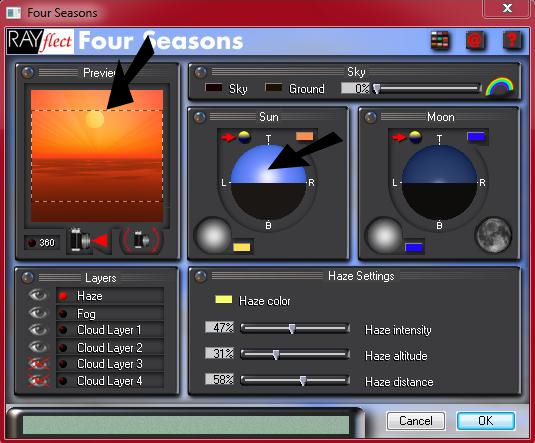Toggle the 360 preview option
535x443 pixels.
[41, 243]
